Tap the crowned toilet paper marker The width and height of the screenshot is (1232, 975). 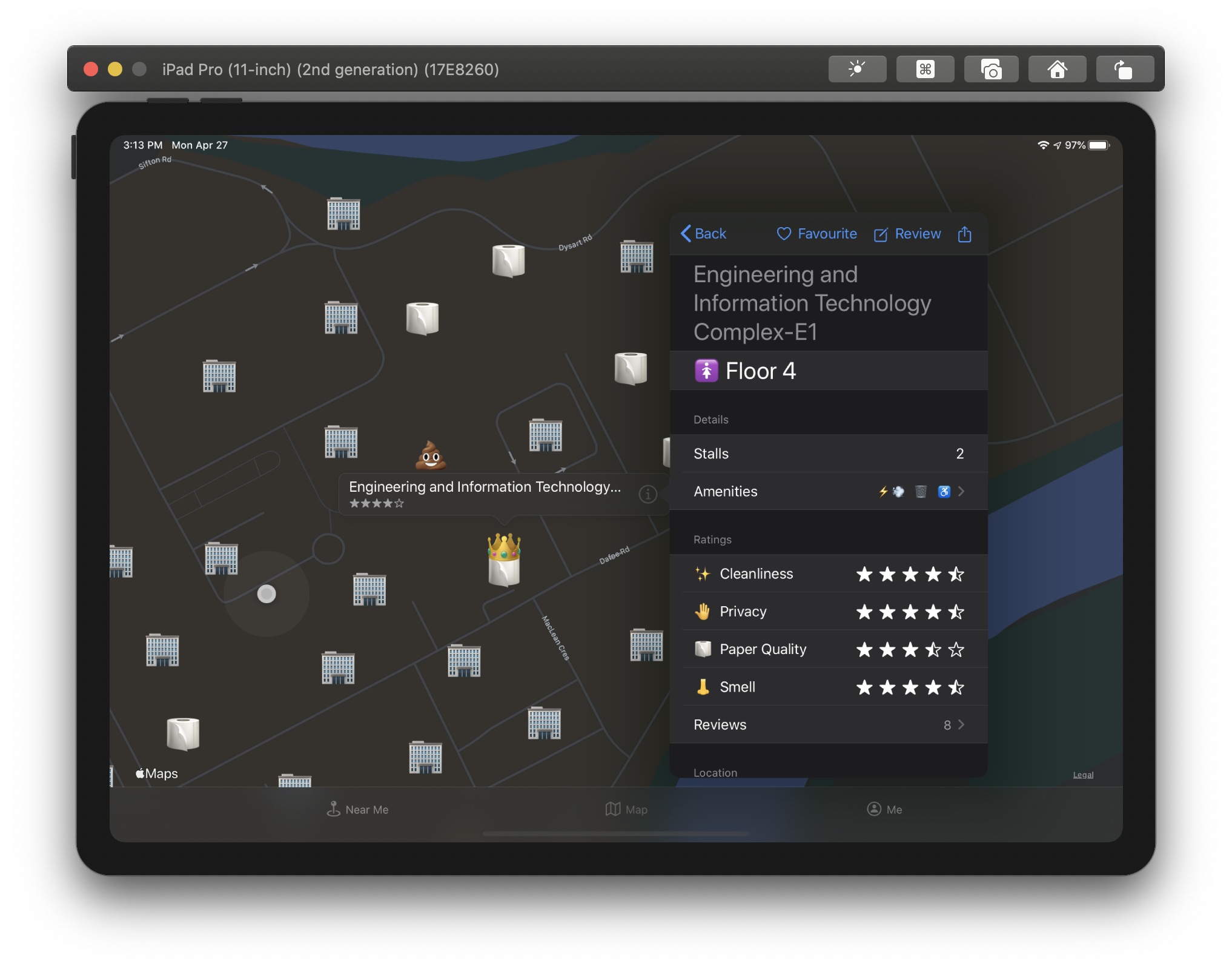click(x=504, y=560)
